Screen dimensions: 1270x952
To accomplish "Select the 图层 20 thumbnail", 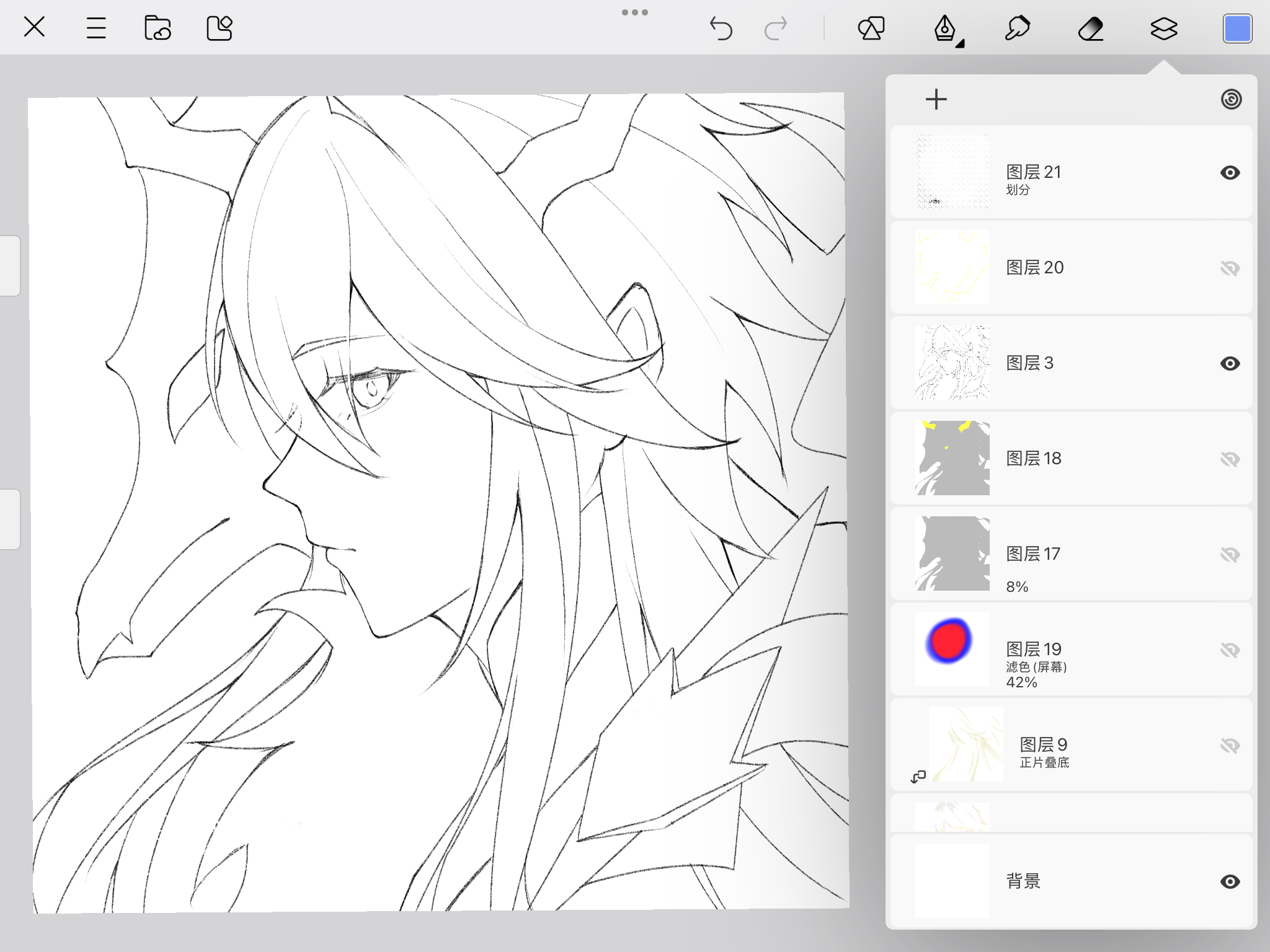I will (x=952, y=267).
